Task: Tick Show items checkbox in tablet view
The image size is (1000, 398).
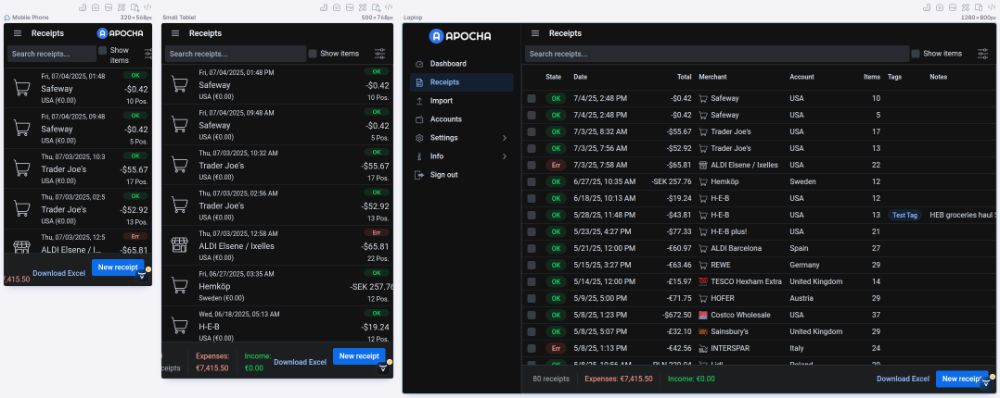Action: 312,54
